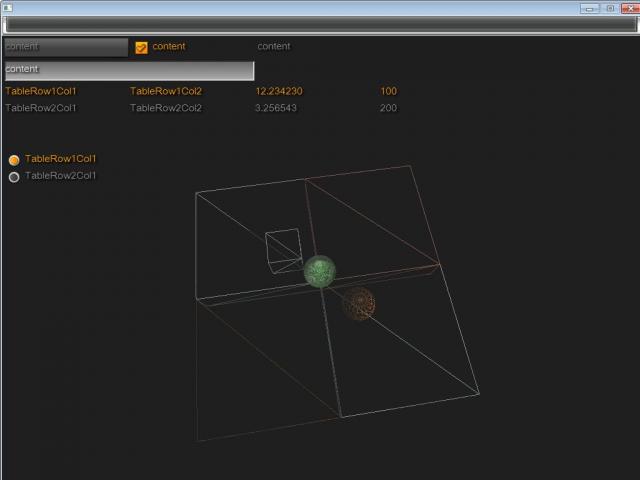
Task: Click the table cell showing 100
Action: 388,91
